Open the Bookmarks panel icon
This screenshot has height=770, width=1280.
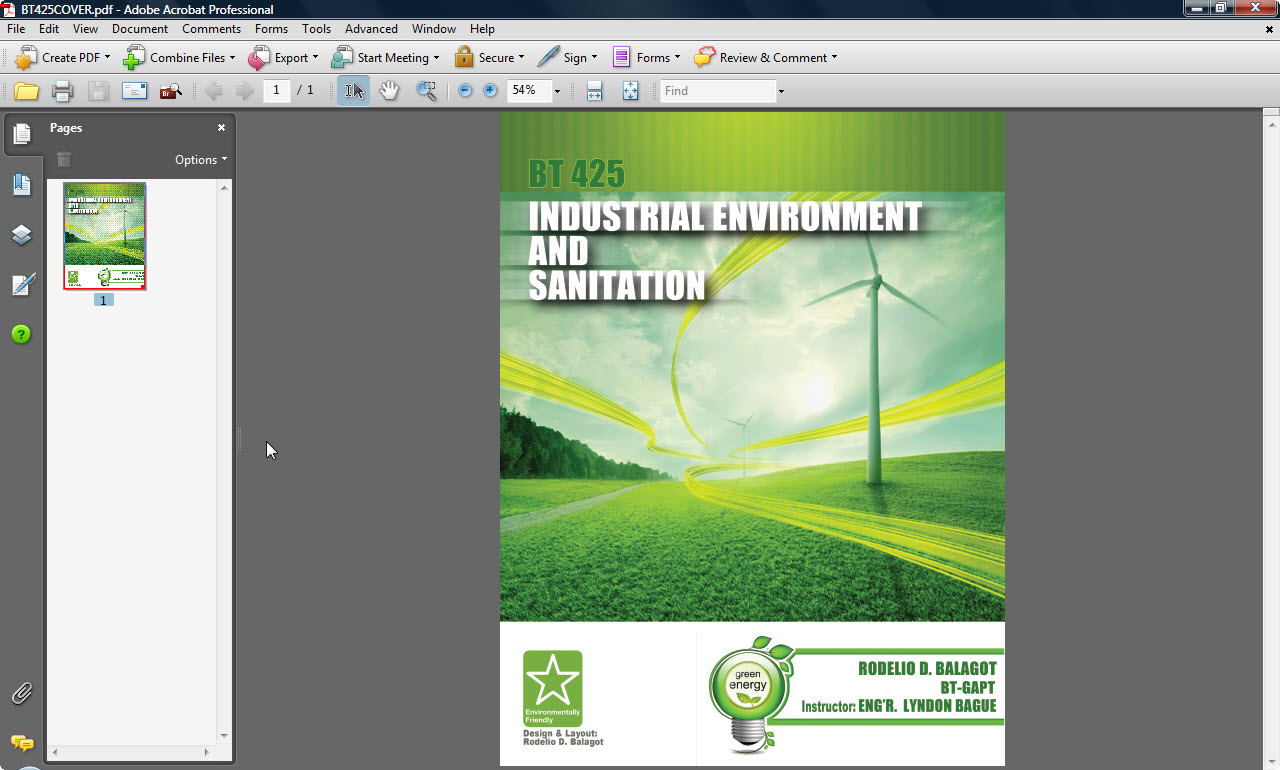point(22,185)
